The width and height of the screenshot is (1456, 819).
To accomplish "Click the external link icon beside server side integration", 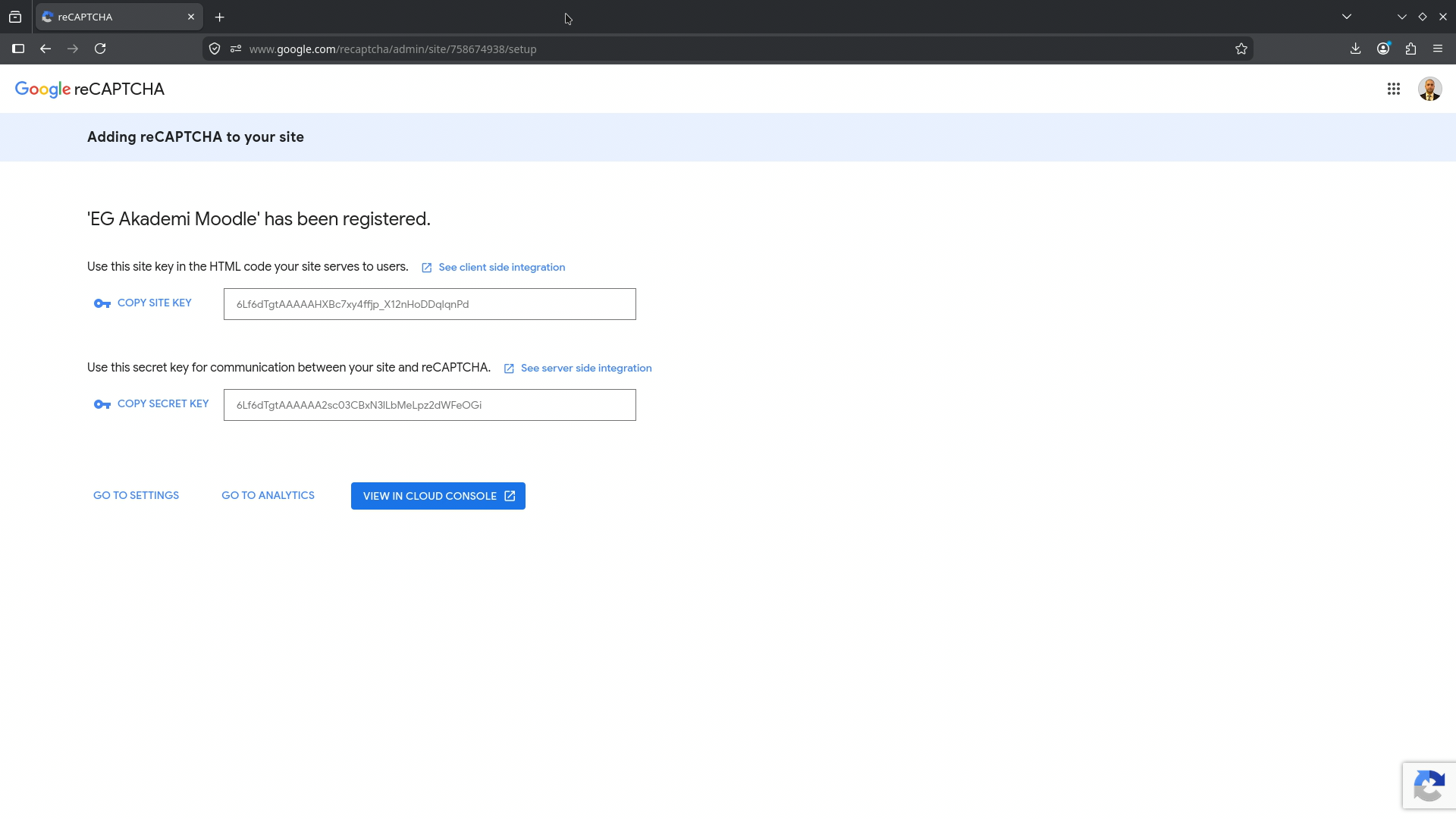I will pos(509,369).
